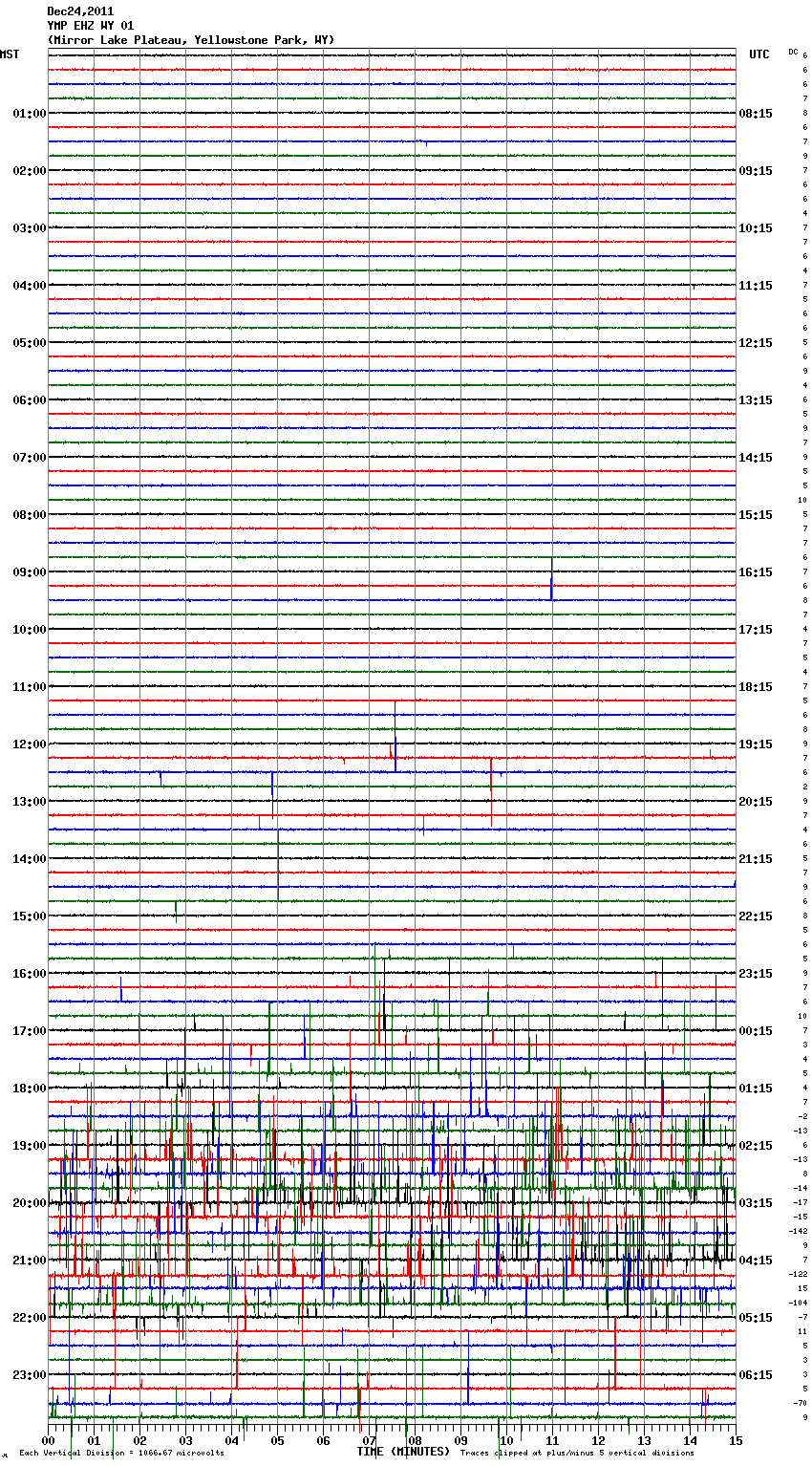The image size is (812, 1466).
Task: Click the Each Vertical Division scale note
Action: [x=121, y=1454]
